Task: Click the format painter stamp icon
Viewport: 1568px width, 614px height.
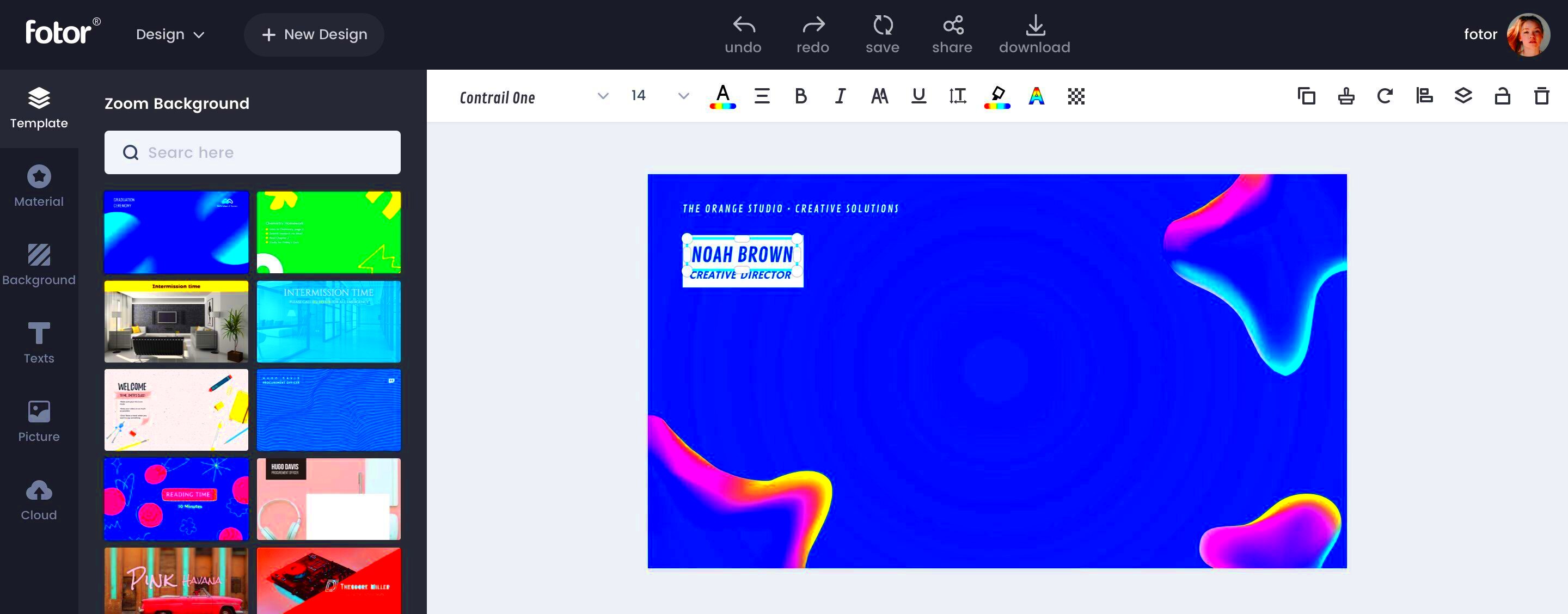Action: pyautogui.click(x=1346, y=96)
